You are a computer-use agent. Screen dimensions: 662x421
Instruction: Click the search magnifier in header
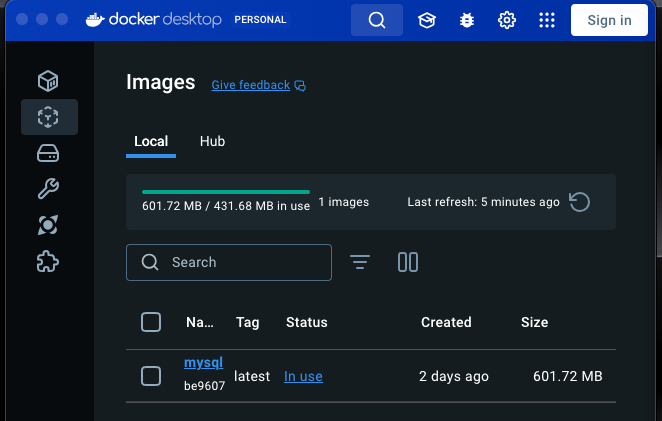click(377, 20)
